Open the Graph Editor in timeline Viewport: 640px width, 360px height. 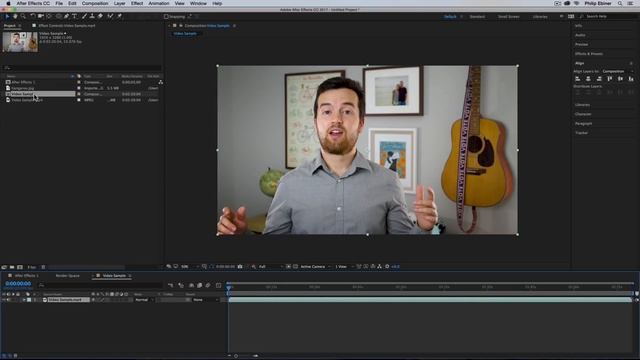(x=218, y=285)
